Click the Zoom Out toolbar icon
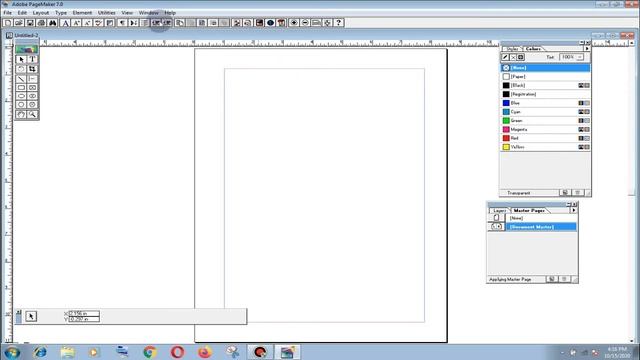The width and height of the screenshot is (640, 360). 305,23
